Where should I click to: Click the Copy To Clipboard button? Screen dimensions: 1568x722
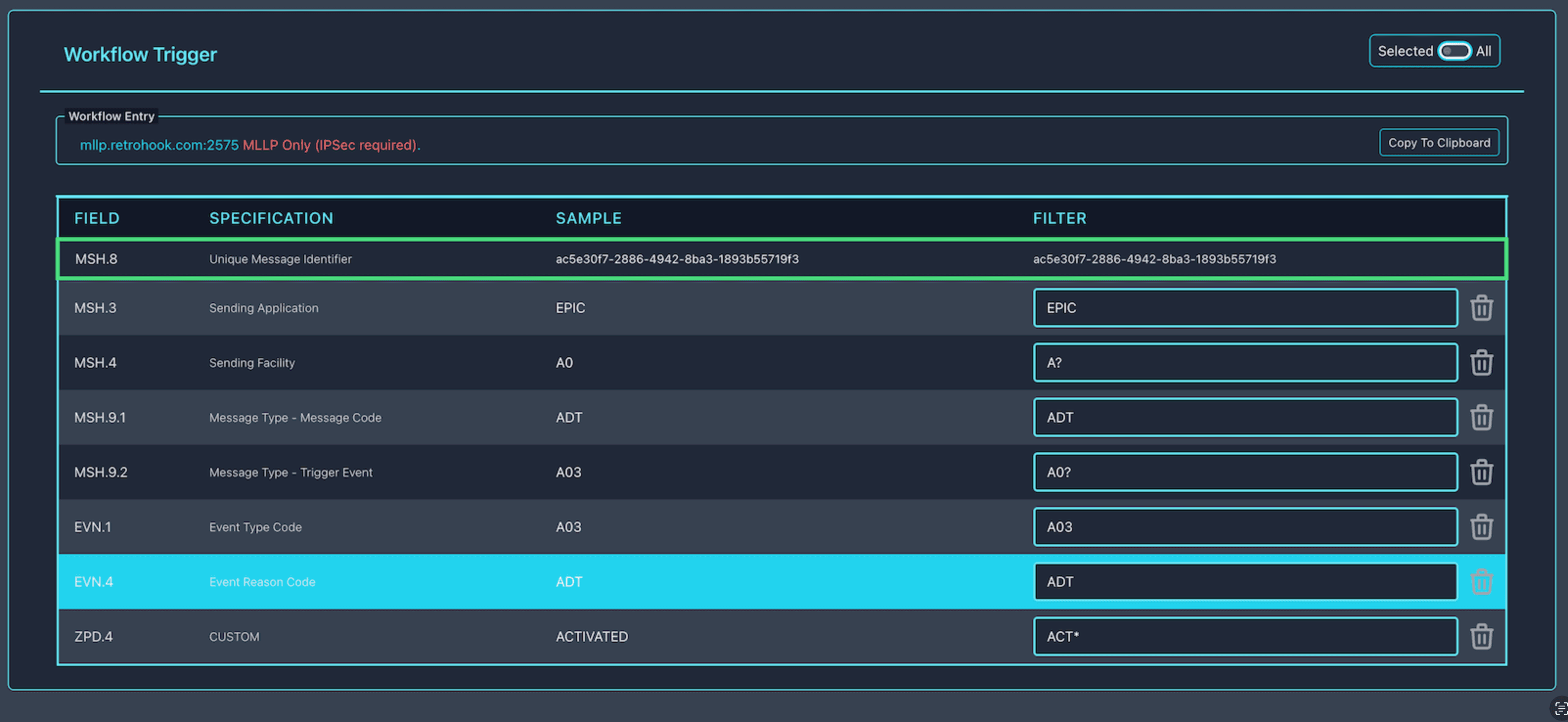(x=1439, y=143)
